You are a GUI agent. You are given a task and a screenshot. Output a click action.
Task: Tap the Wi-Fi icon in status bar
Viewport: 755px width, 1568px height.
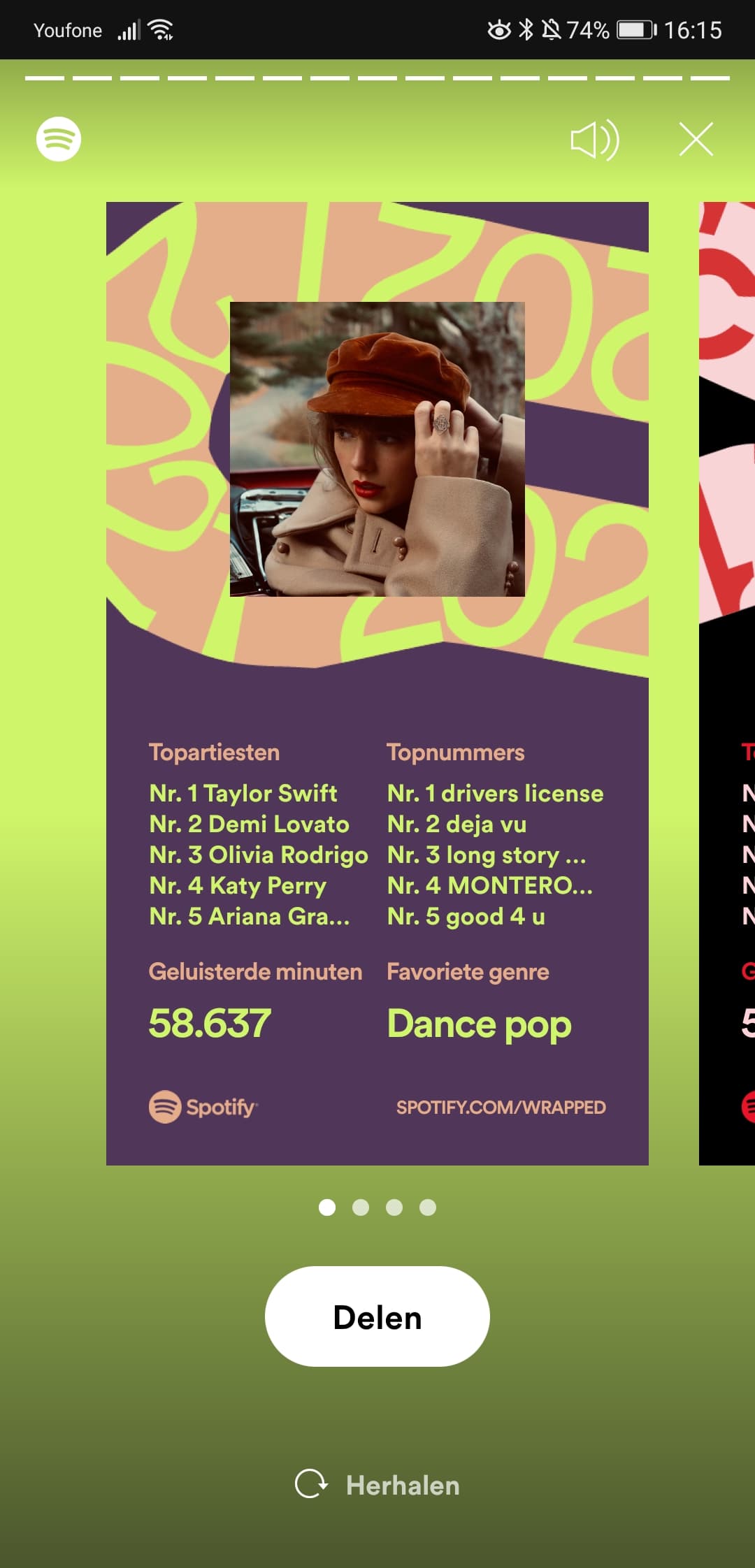click(161, 30)
